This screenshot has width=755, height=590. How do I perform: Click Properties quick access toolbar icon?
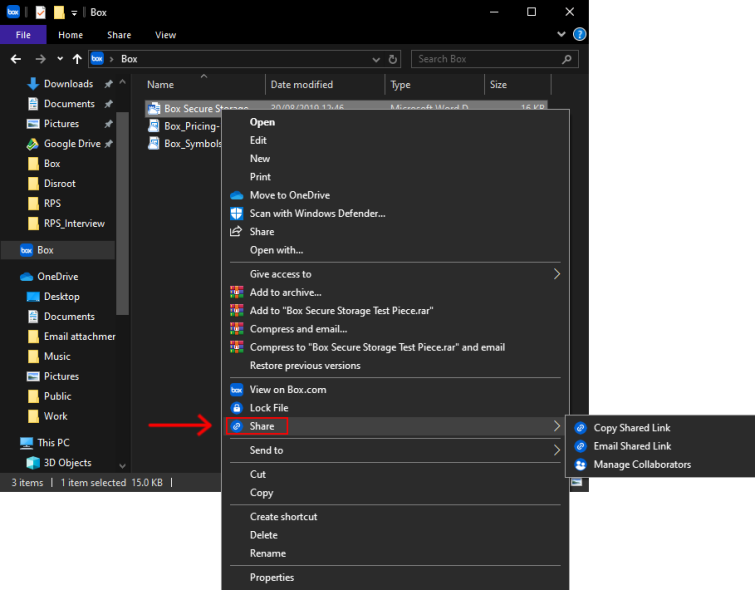coord(41,12)
